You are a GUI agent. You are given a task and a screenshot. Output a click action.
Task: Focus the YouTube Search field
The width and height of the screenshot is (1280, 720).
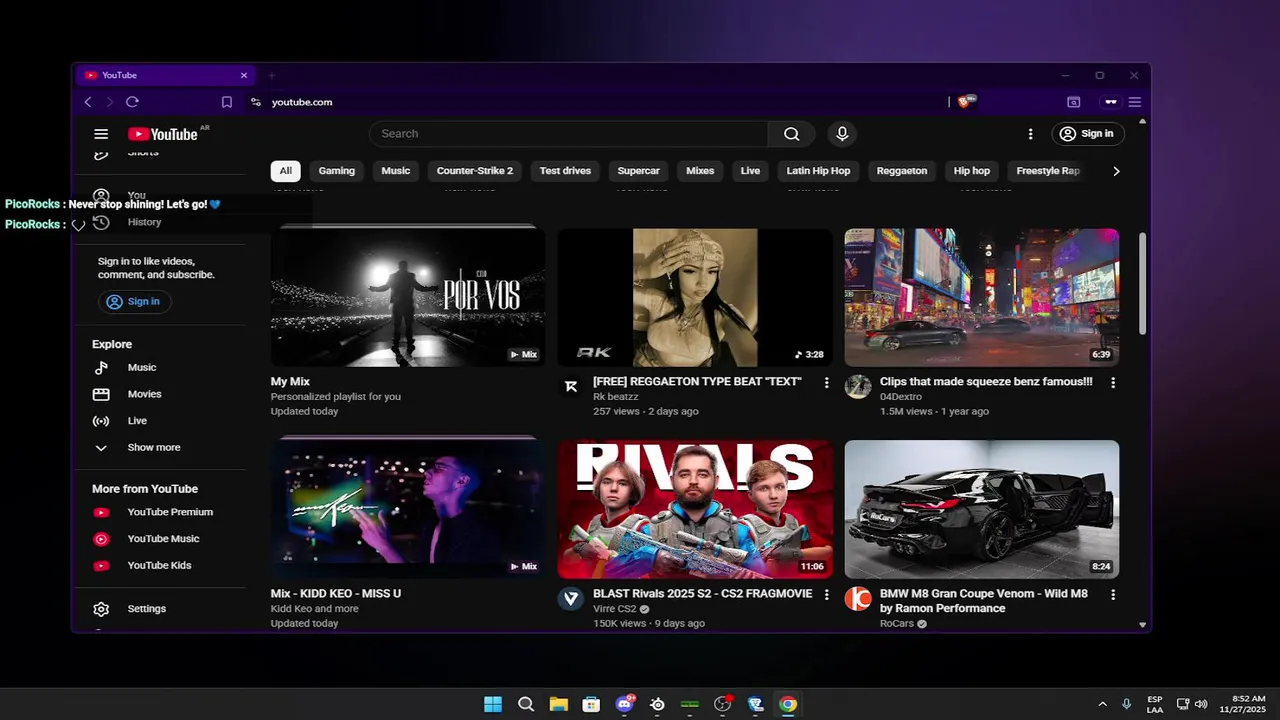[568, 134]
